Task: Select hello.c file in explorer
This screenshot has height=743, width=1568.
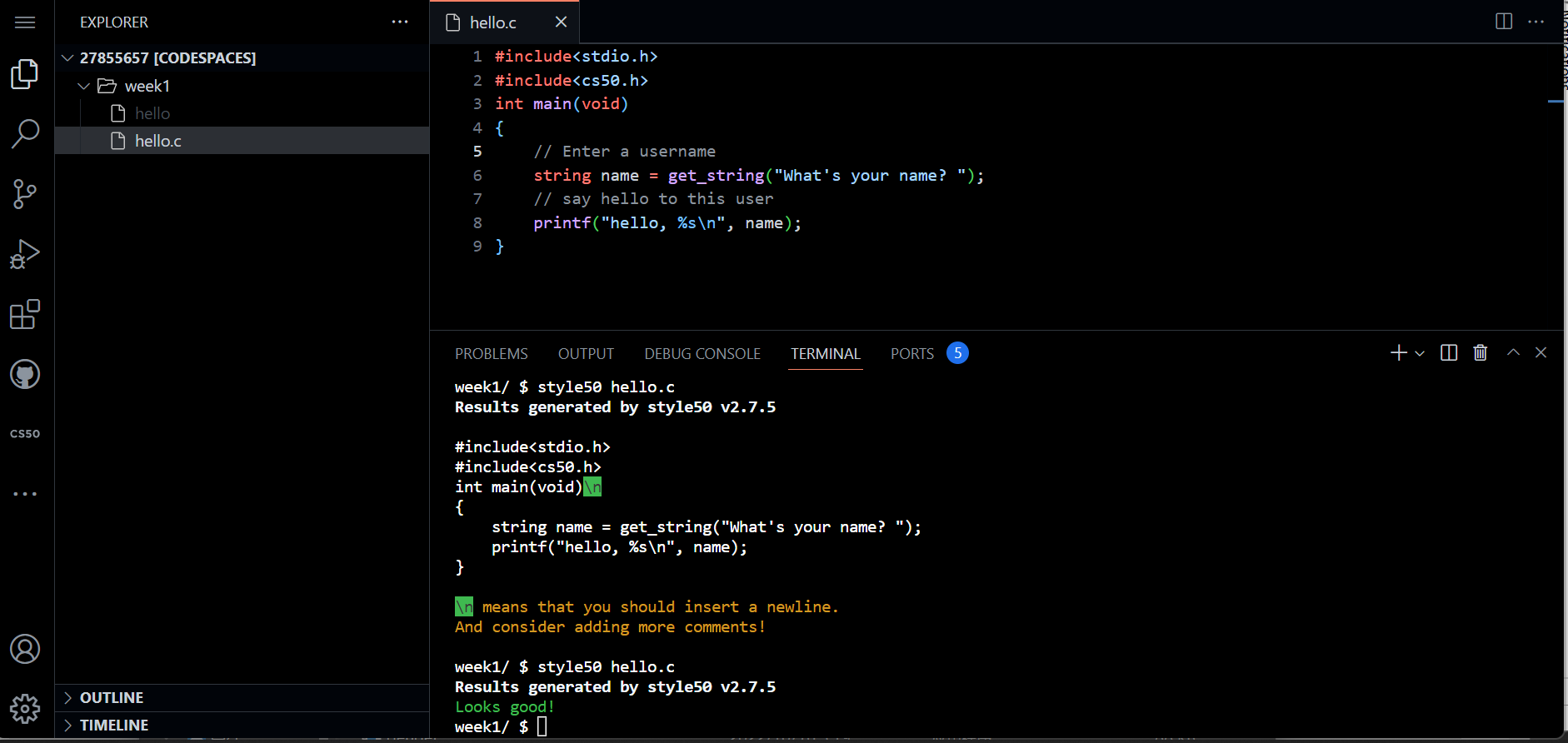Action: coord(158,141)
